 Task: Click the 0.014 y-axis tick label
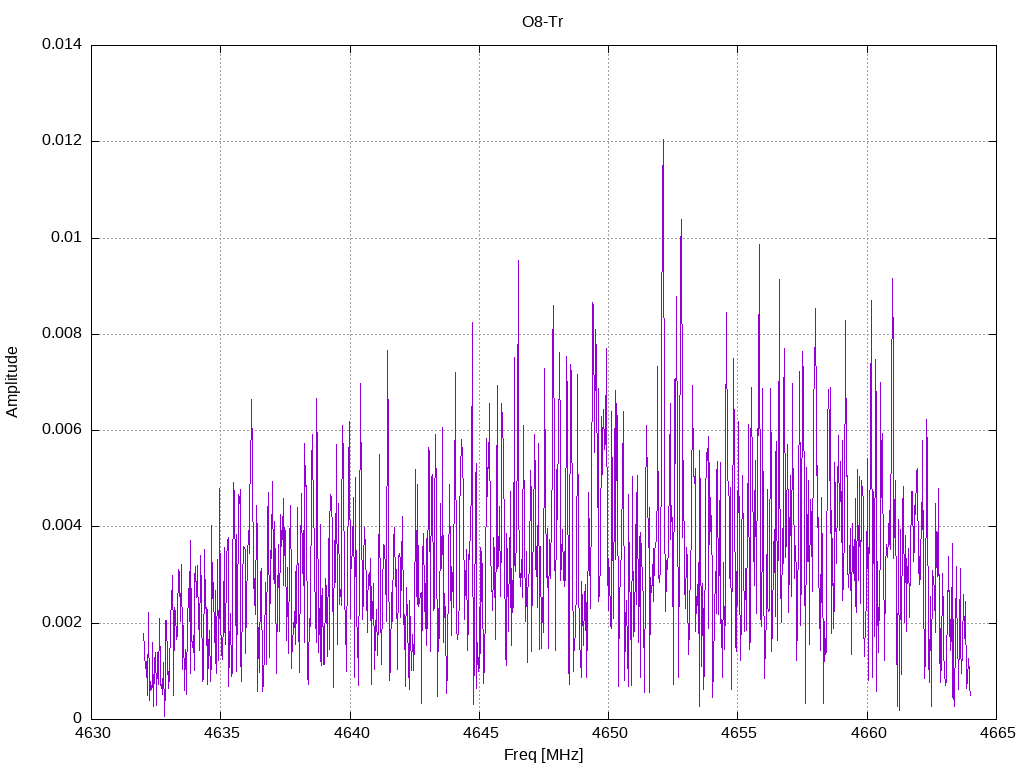tap(62, 44)
